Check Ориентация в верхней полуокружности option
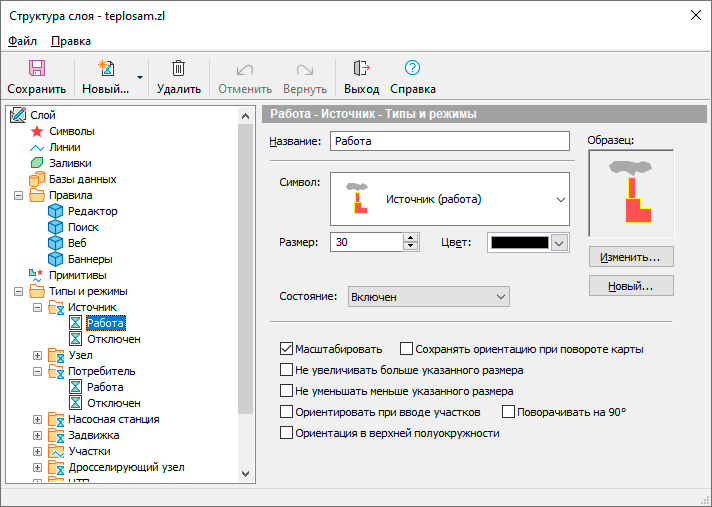Screen dimensions: 712x507 (x=288, y=433)
